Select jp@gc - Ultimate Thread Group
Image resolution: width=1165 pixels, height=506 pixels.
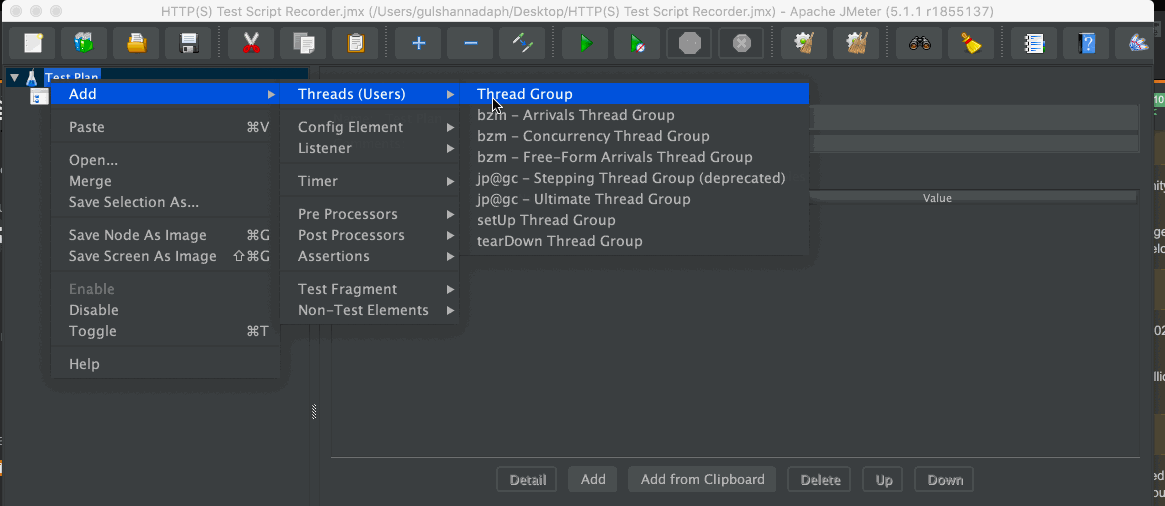coord(635,199)
